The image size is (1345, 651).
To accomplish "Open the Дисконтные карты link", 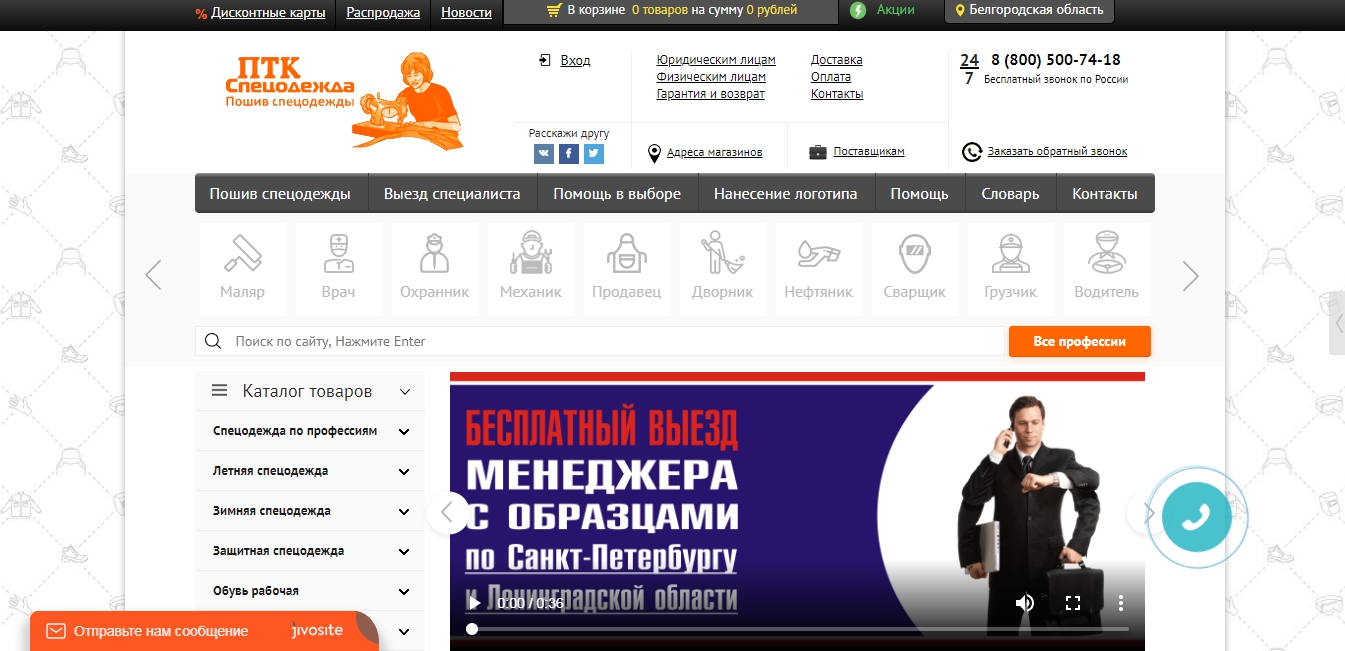I will pos(268,13).
